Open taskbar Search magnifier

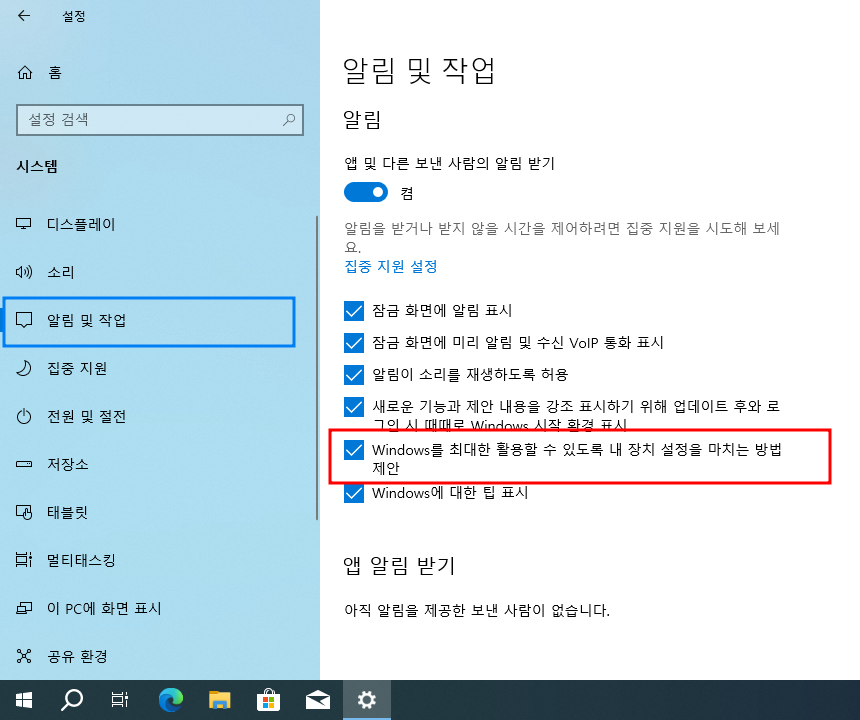tap(72, 700)
